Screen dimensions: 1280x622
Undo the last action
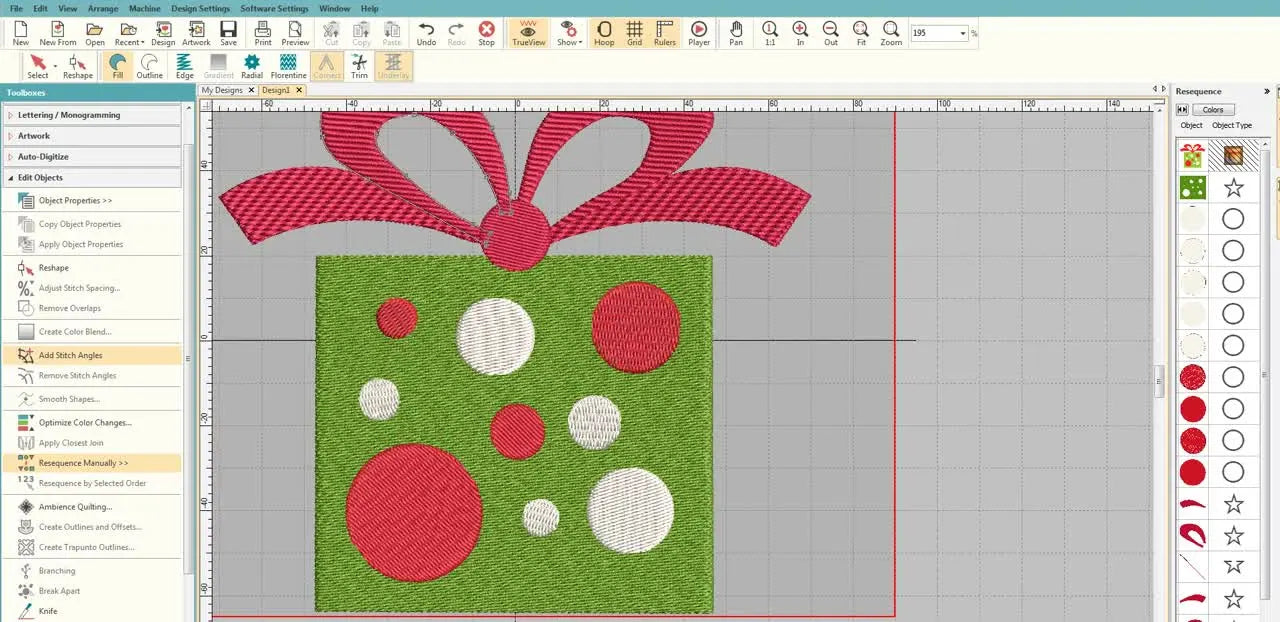pos(426,34)
